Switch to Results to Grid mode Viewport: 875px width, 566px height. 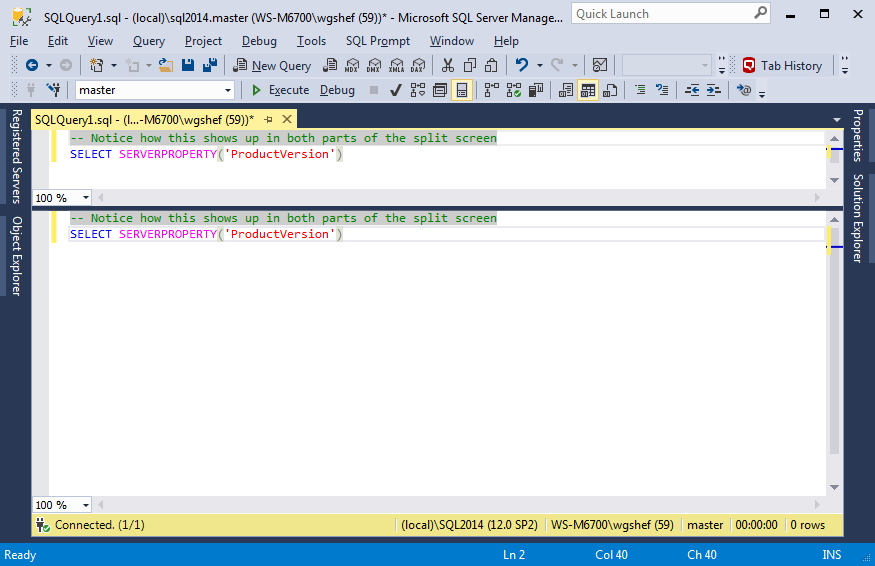pyautogui.click(x=588, y=90)
